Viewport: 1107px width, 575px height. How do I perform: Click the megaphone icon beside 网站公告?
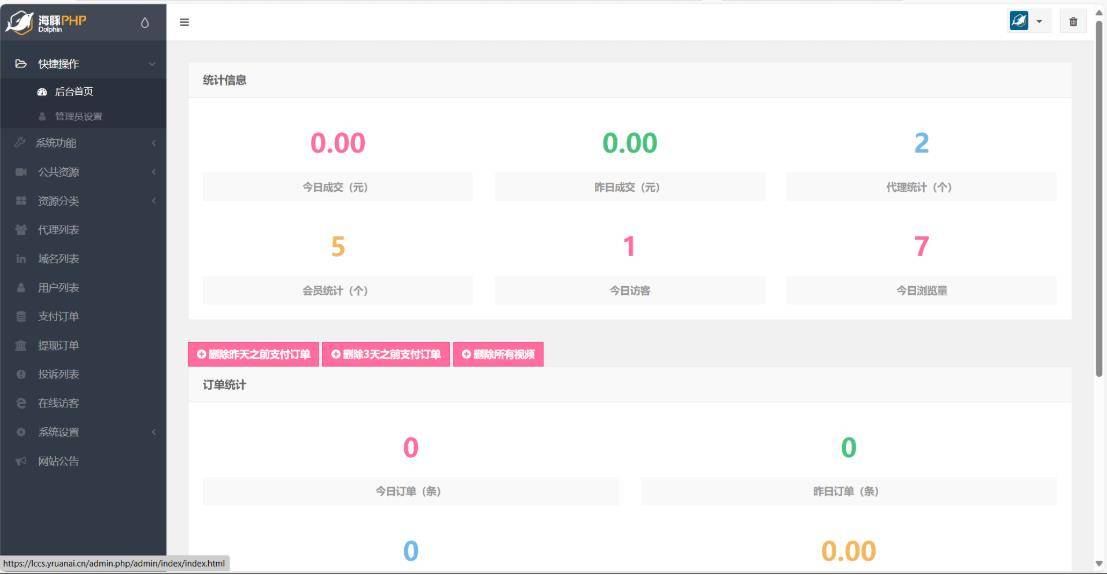(x=21, y=461)
